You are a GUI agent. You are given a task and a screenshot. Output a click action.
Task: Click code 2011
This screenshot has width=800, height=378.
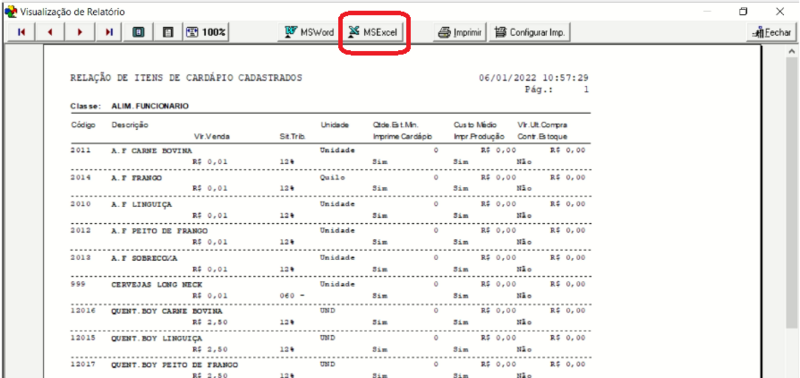point(81,151)
